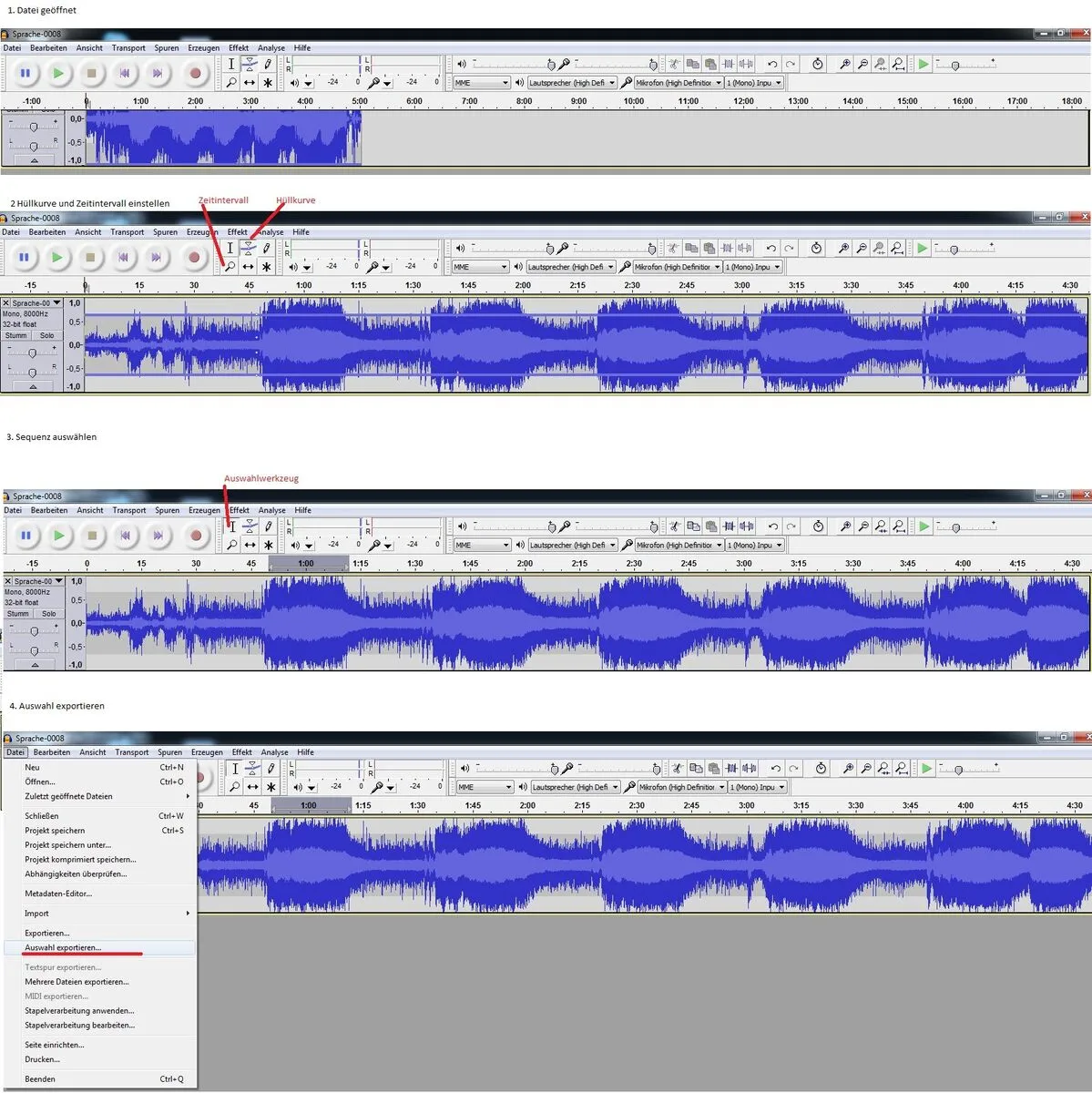The image size is (1092, 1093).
Task: Open the MME audio host dropdown in topmost window
Action: pyautogui.click(x=481, y=83)
